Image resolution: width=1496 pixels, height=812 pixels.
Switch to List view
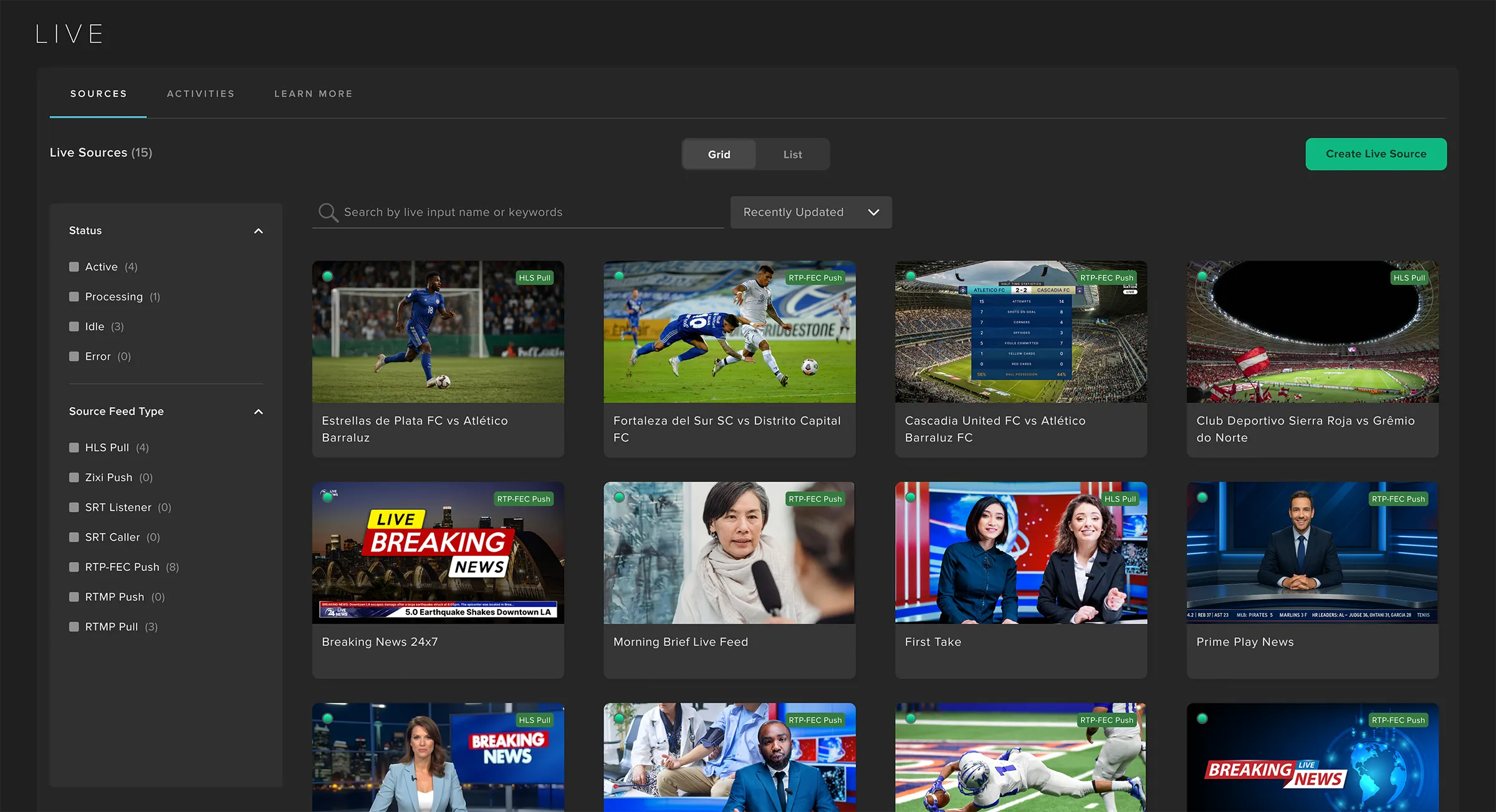point(792,155)
